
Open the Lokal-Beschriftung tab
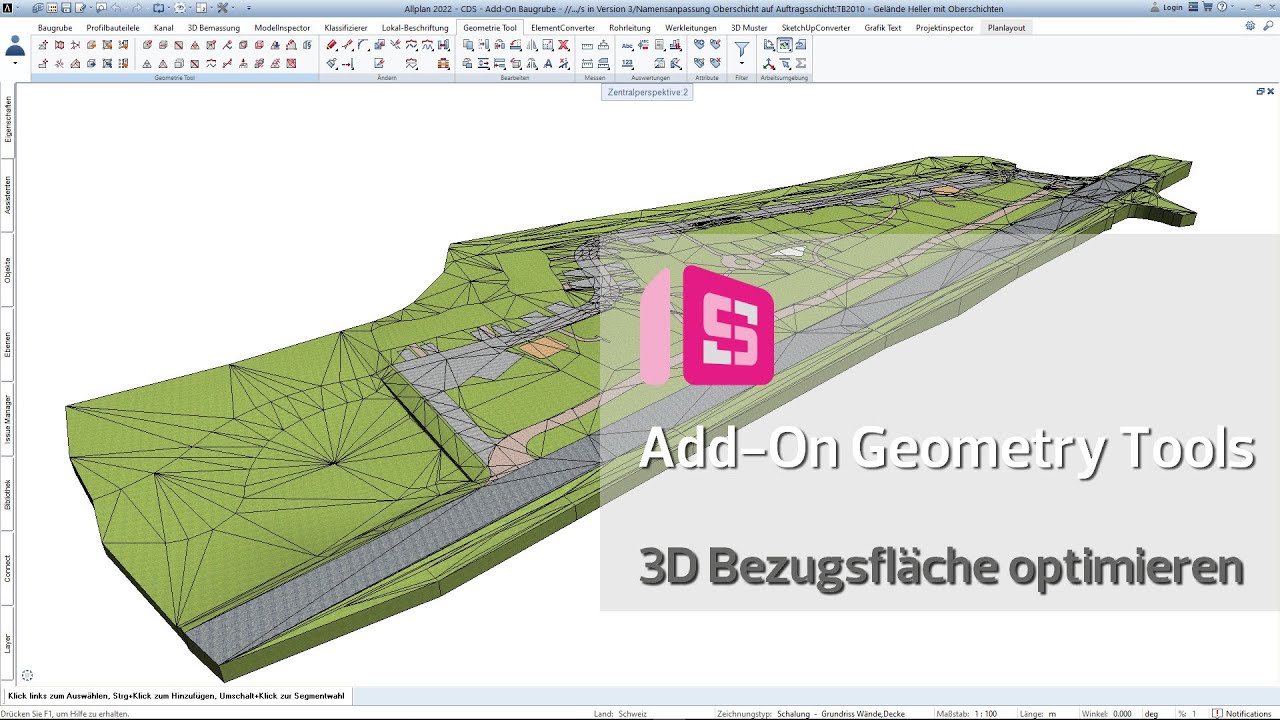pyautogui.click(x=415, y=27)
